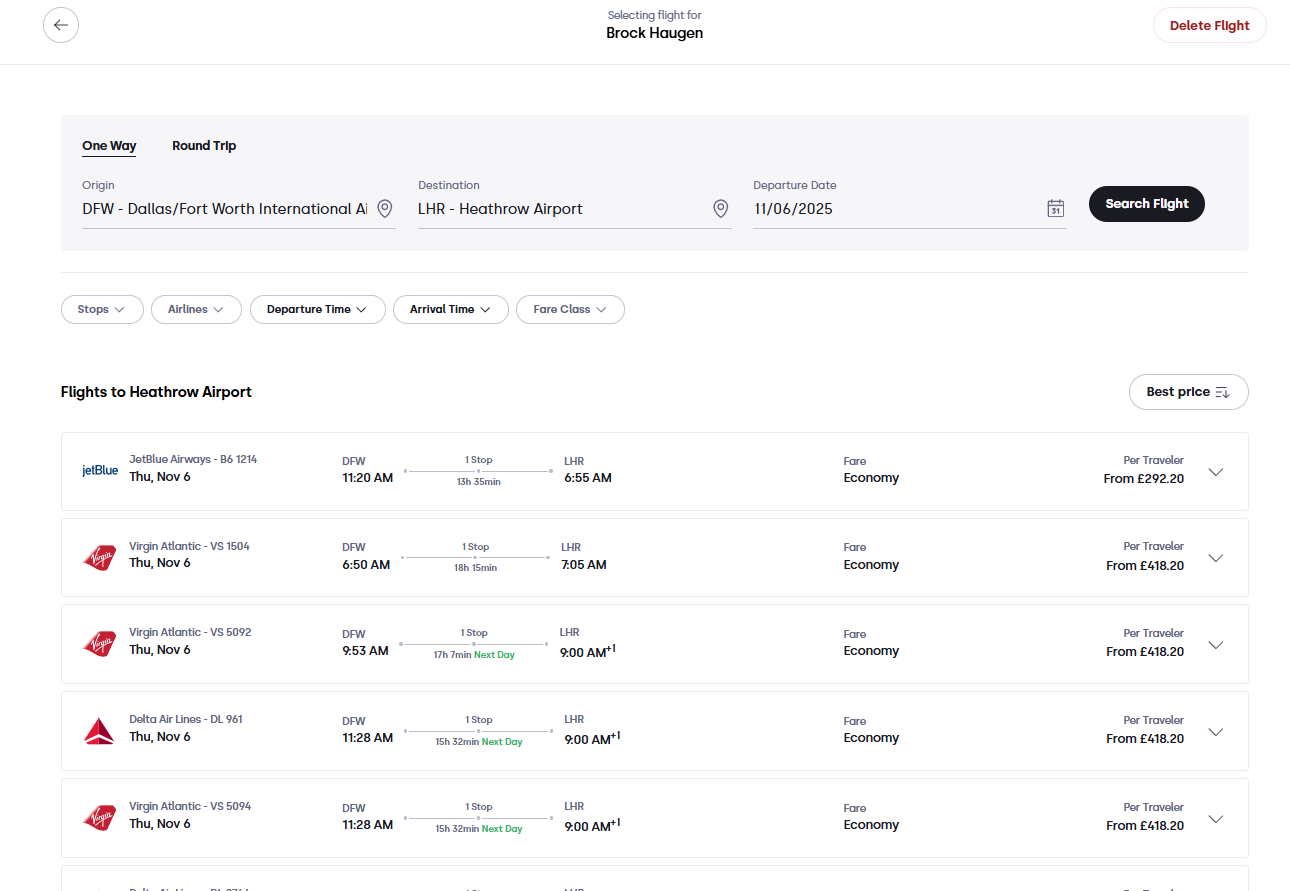The height and width of the screenshot is (891, 1290).
Task: Open the Best price sort dropdown
Action: pyautogui.click(x=1189, y=392)
